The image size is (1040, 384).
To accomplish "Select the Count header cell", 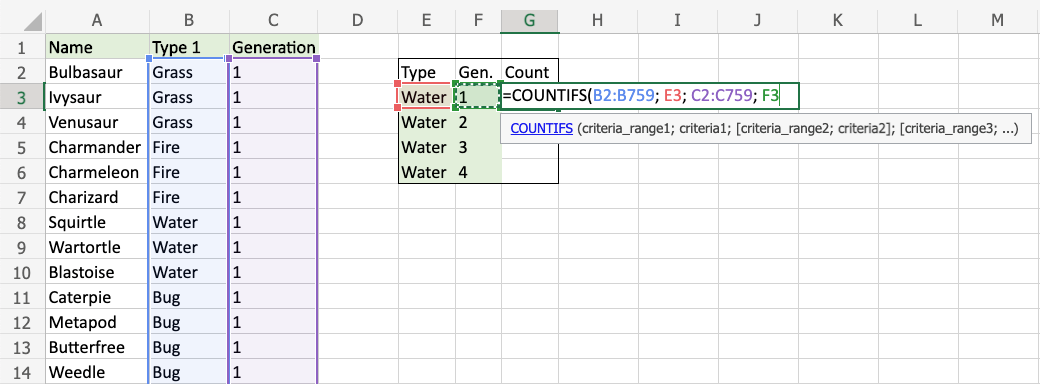I will tap(529, 72).
